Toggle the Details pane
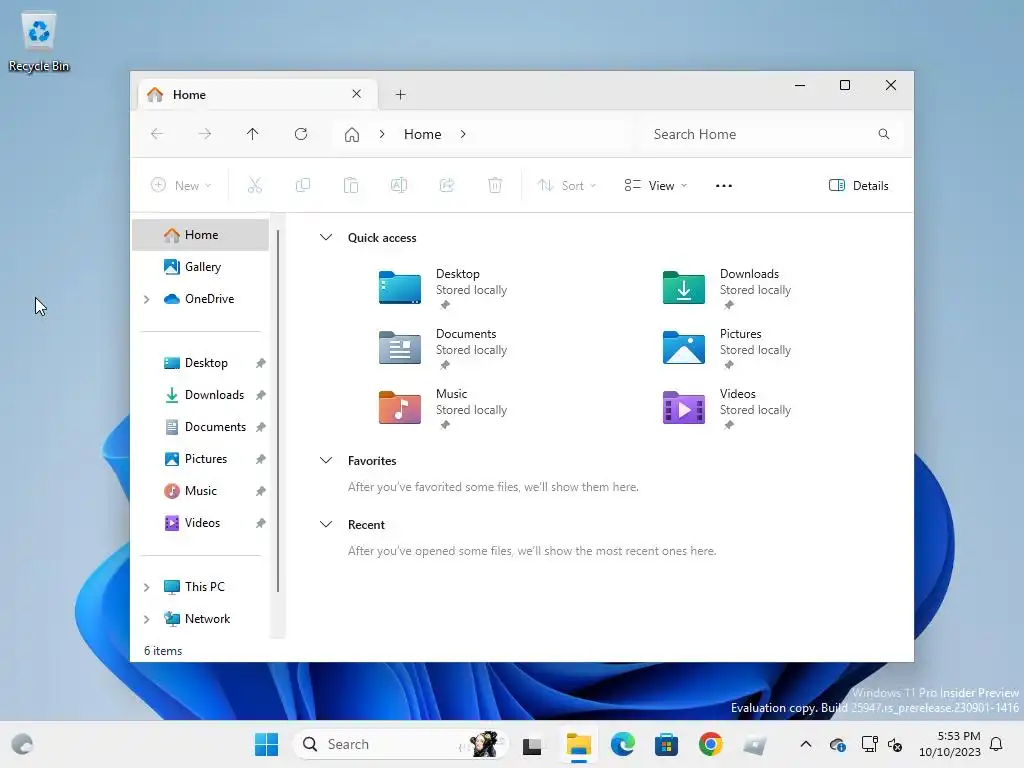Image resolution: width=1024 pixels, height=768 pixels. 858,185
